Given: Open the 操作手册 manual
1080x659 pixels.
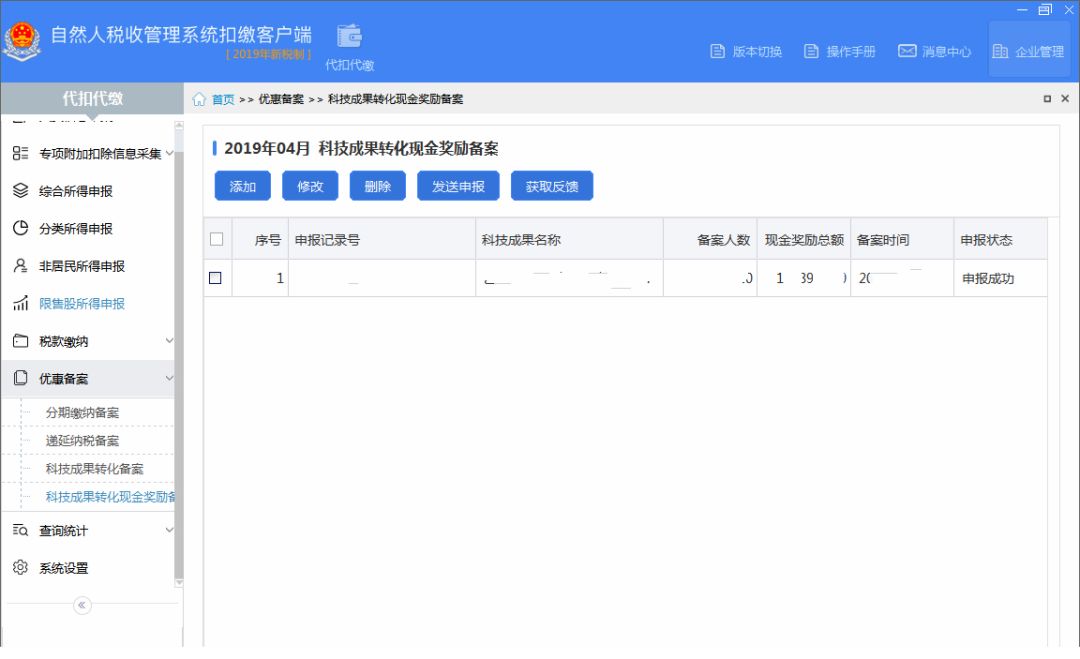Looking at the screenshot, I should 838,52.
